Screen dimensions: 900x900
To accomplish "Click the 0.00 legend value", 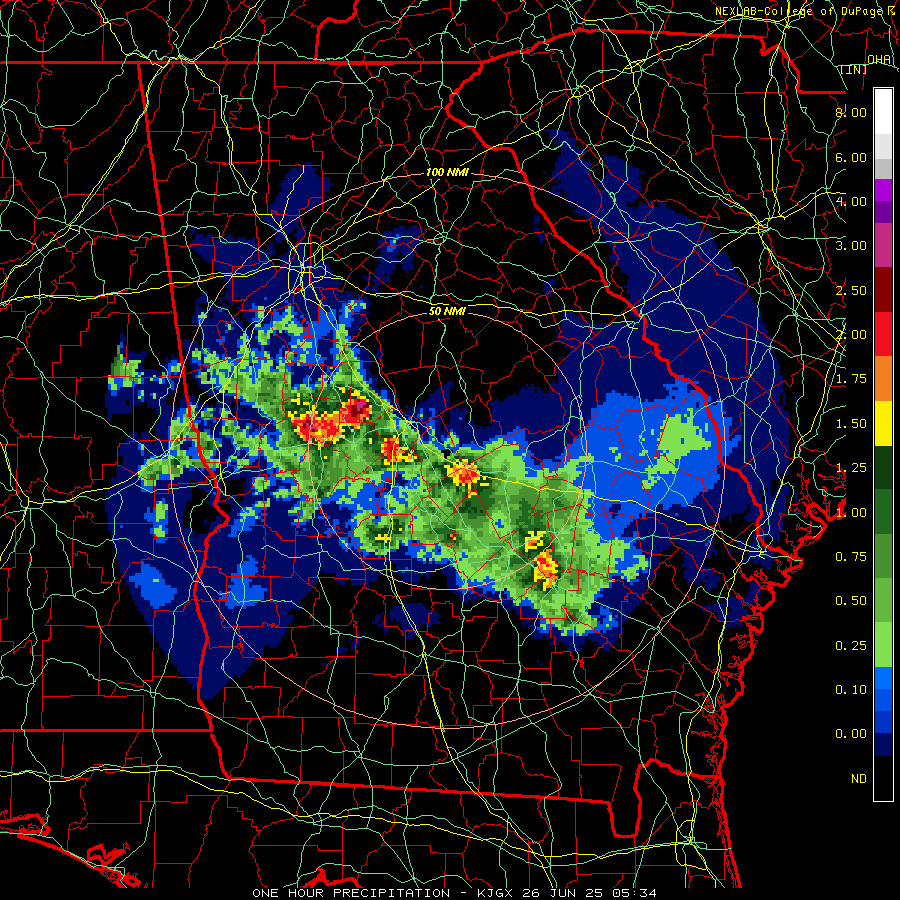I will click(x=851, y=734).
